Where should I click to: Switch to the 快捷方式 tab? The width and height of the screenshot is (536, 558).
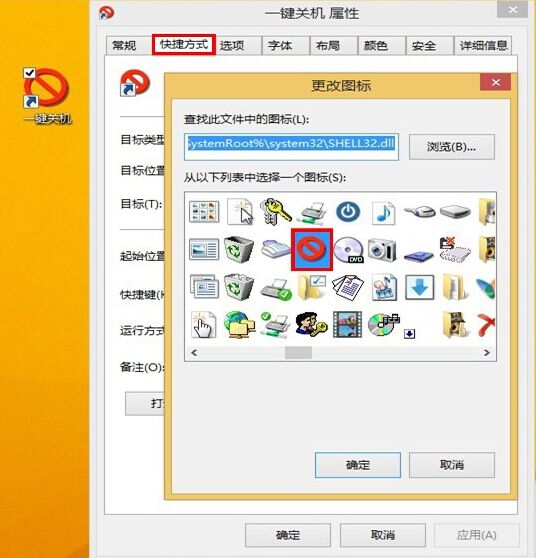coord(184,44)
